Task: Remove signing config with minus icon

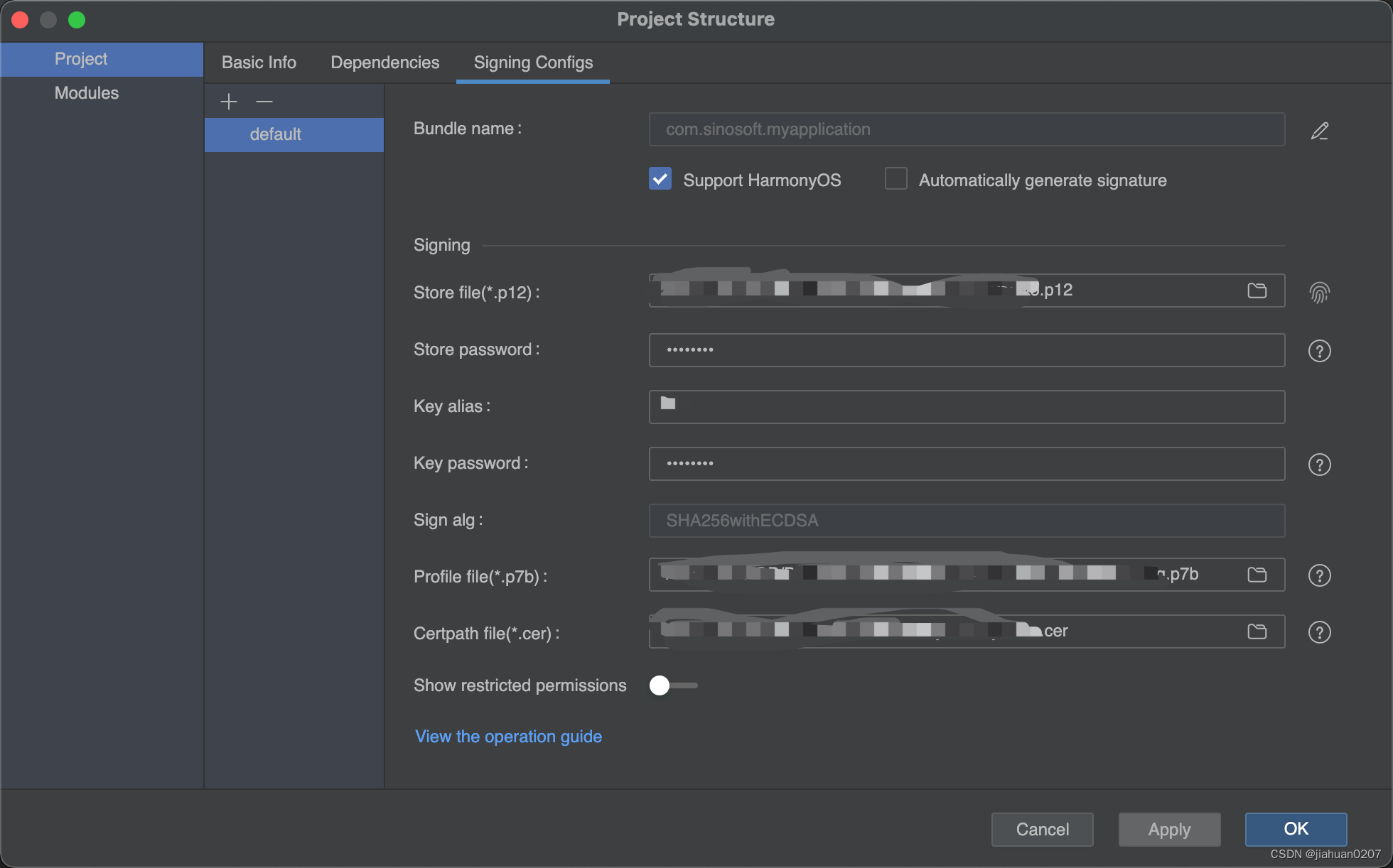Action: 264,102
